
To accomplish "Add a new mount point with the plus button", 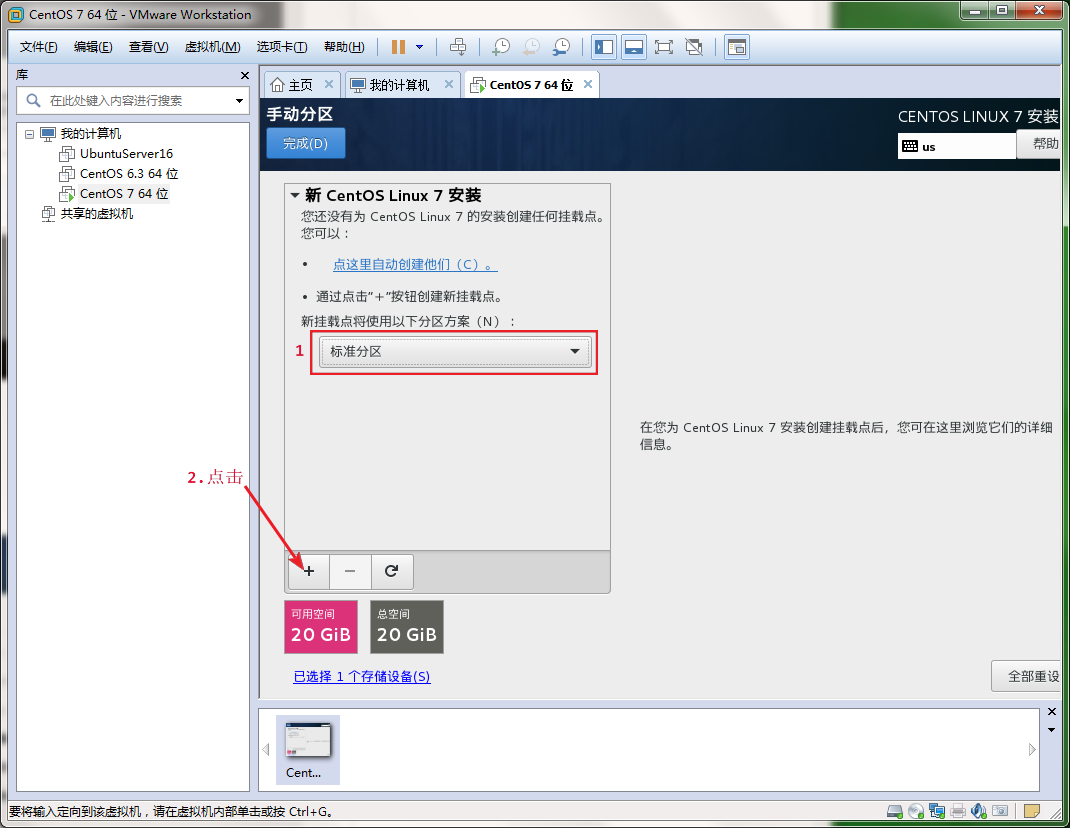I will (308, 571).
